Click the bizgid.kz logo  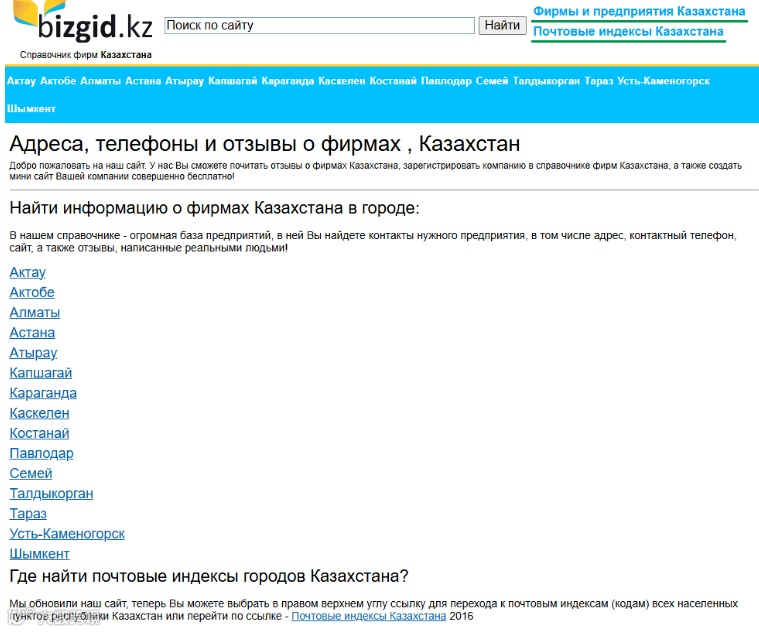tap(83, 21)
